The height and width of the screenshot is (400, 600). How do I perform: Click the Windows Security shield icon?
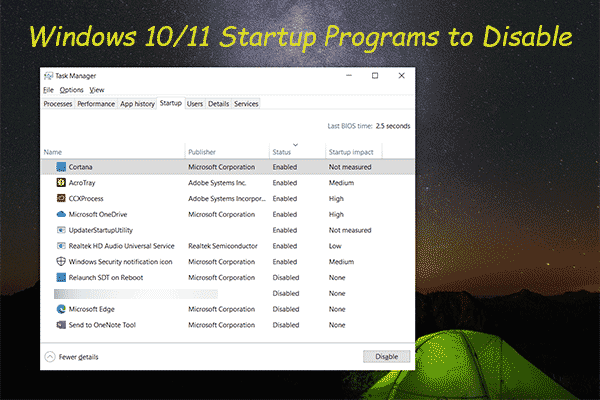[x=61, y=261]
